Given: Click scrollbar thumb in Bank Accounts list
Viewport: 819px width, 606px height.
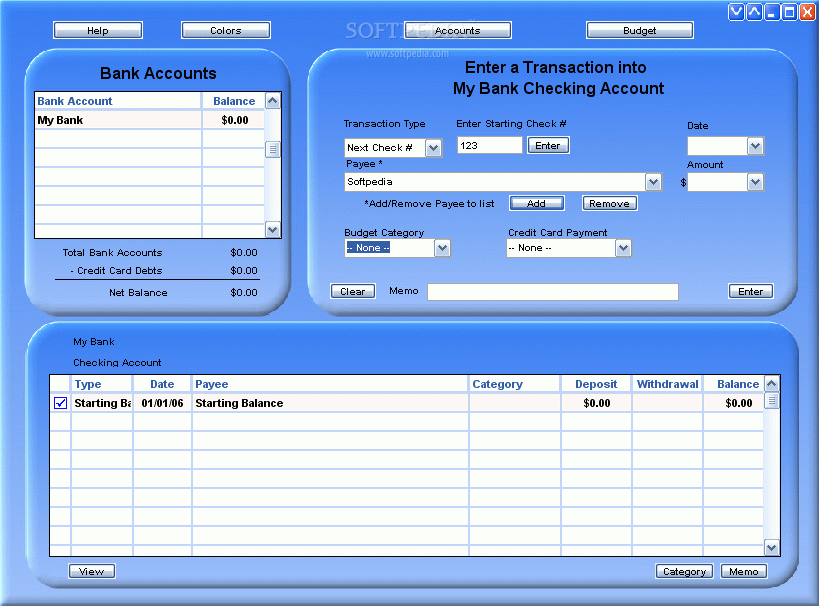Looking at the screenshot, I should (x=272, y=149).
